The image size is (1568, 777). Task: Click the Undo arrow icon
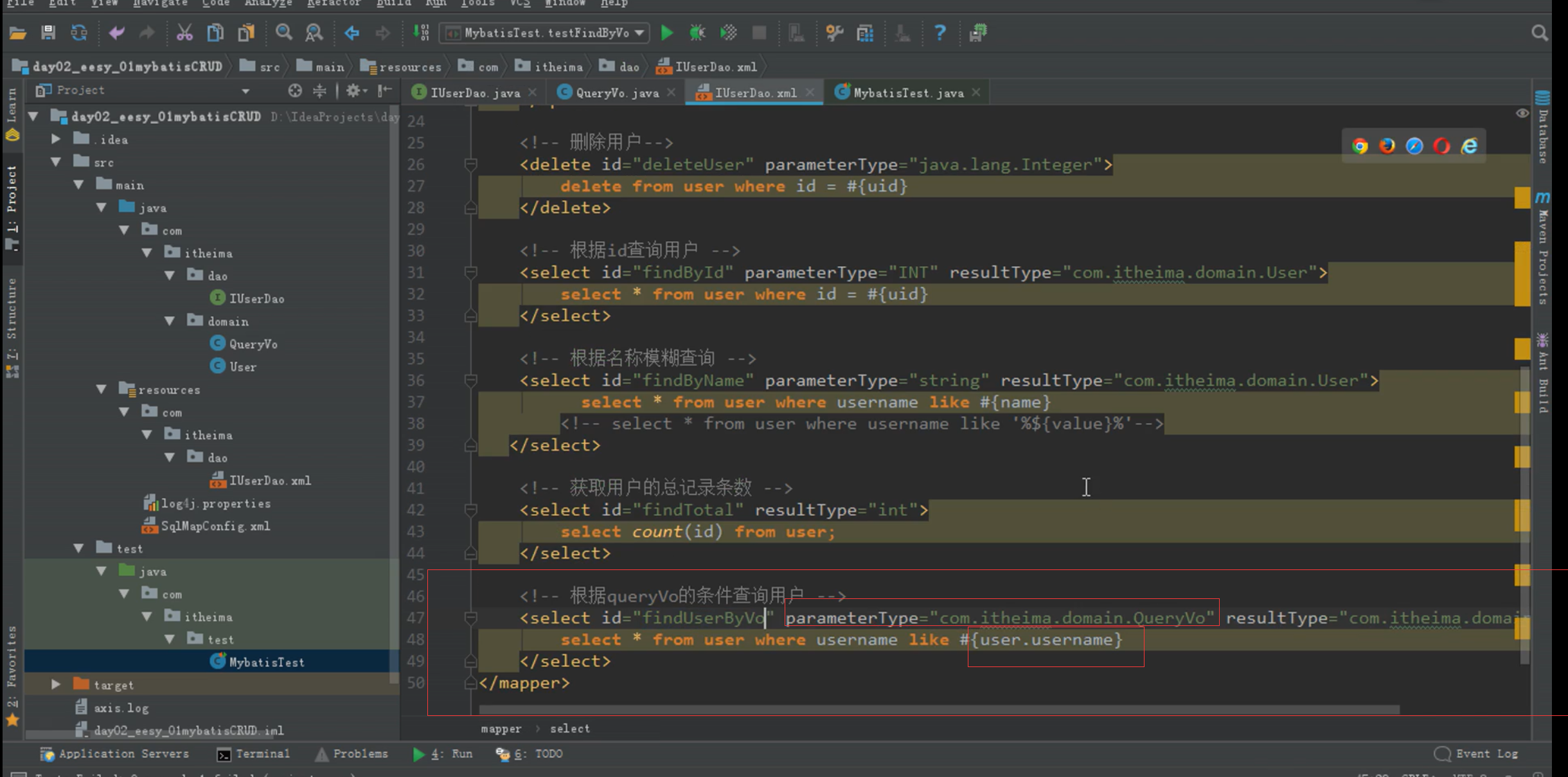click(116, 33)
